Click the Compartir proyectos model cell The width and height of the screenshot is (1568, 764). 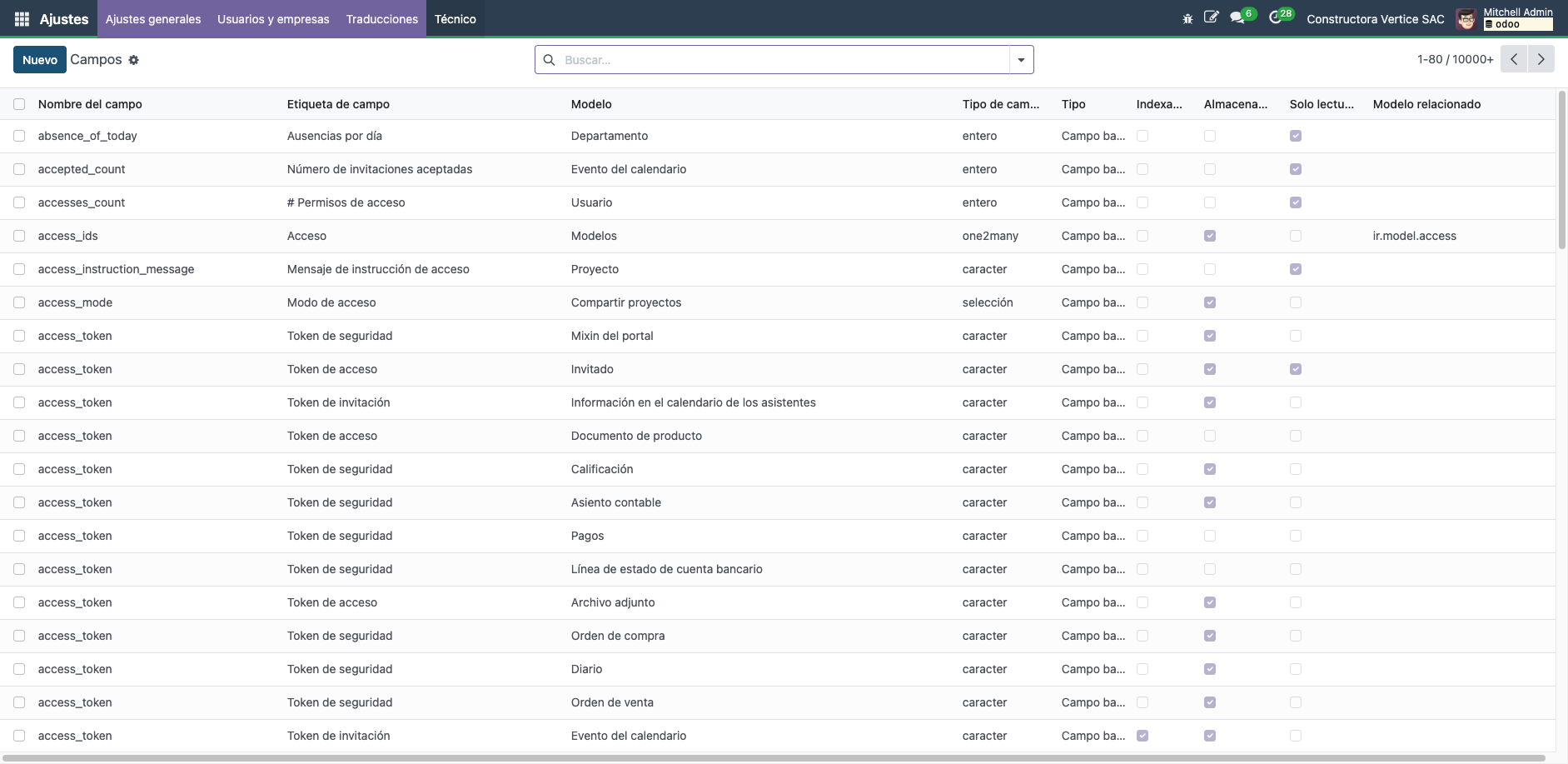pyautogui.click(x=626, y=302)
